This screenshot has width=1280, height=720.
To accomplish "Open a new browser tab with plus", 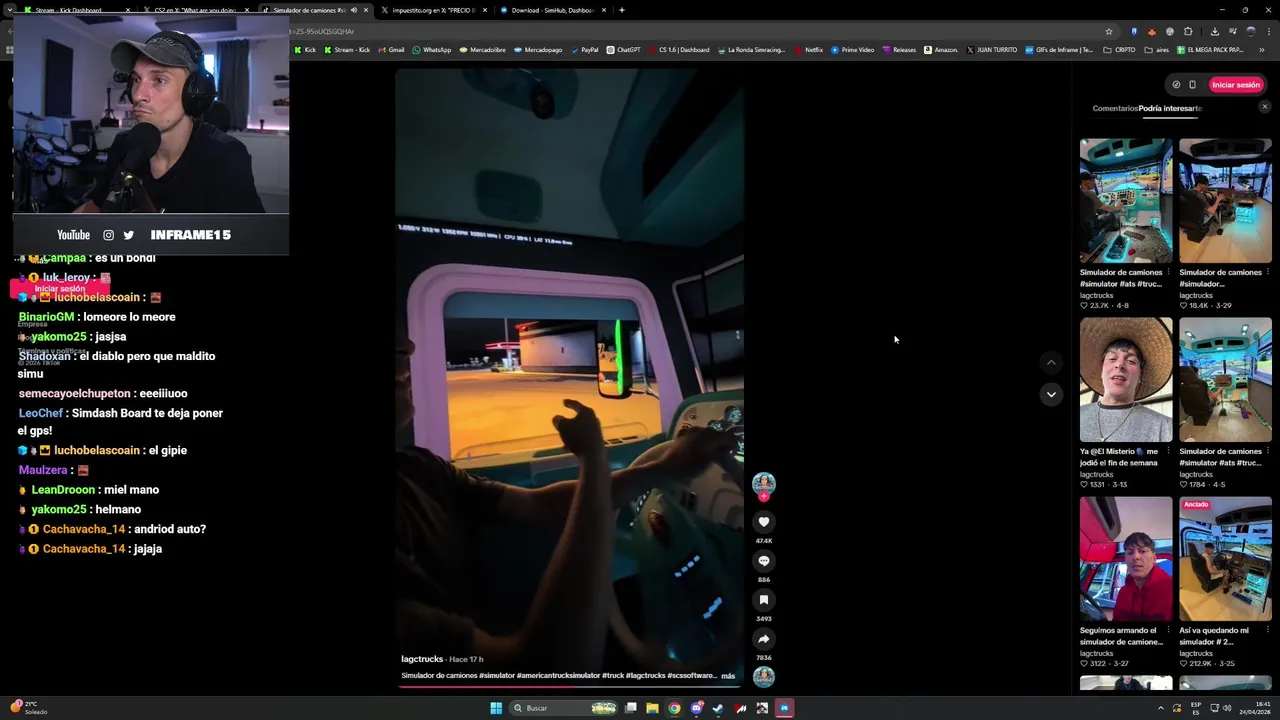I will (622, 10).
